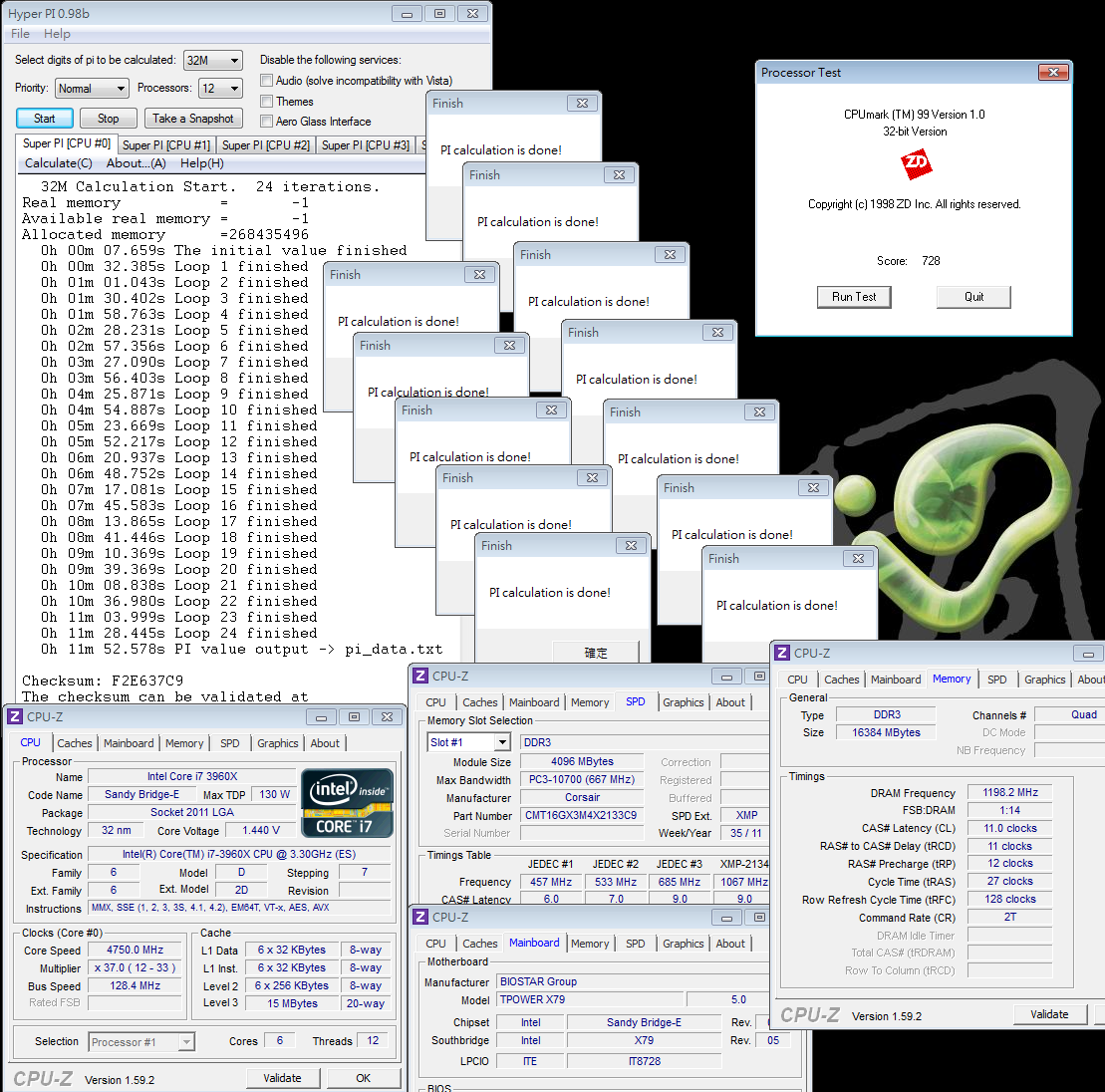Image resolution: width=1105 pixels, height=1092 pixels.
Task: Switch to the Super PI [CPU #2] tab
Action: click(266, 145)
